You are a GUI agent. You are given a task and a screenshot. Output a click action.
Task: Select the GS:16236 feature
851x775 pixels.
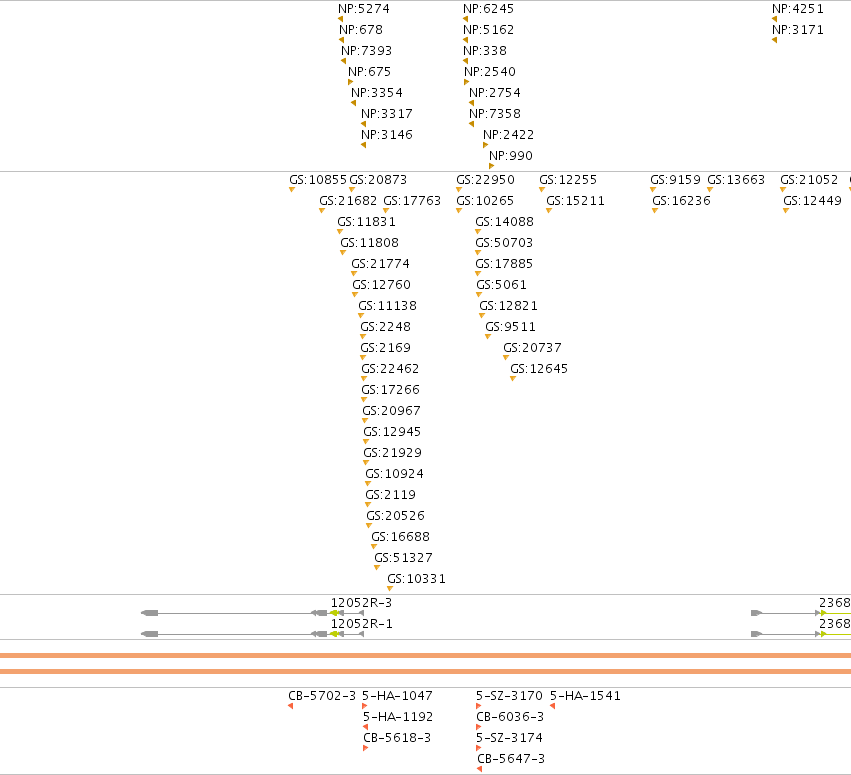click(681, 201)
